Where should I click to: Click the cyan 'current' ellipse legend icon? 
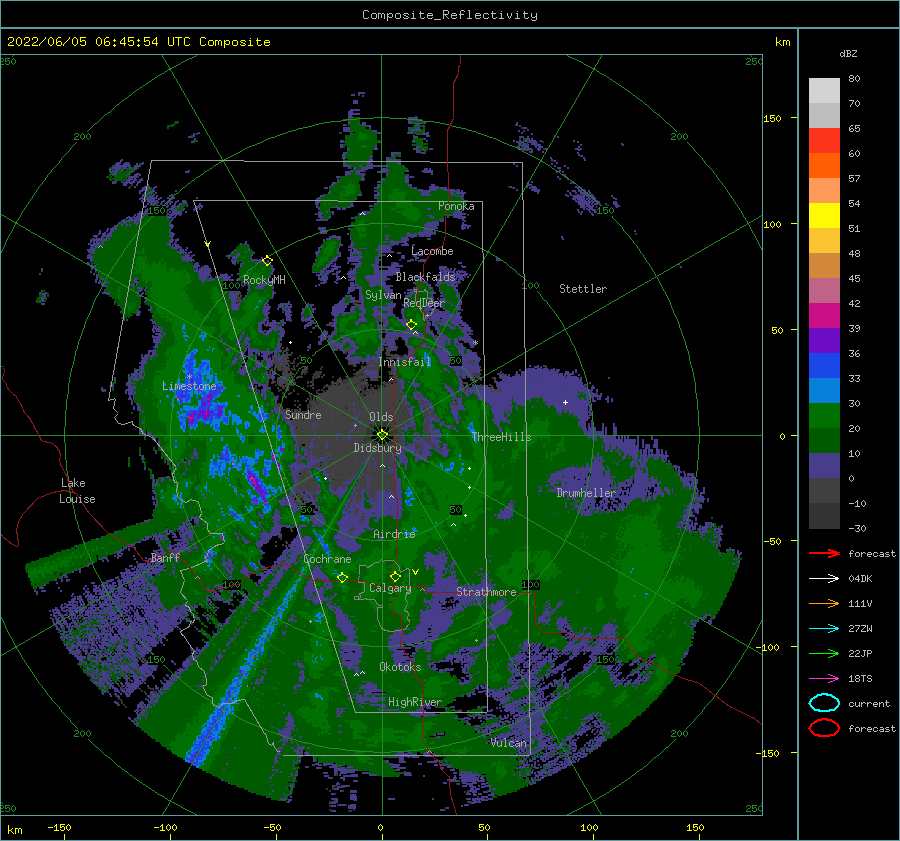click(x=824, y=703)
